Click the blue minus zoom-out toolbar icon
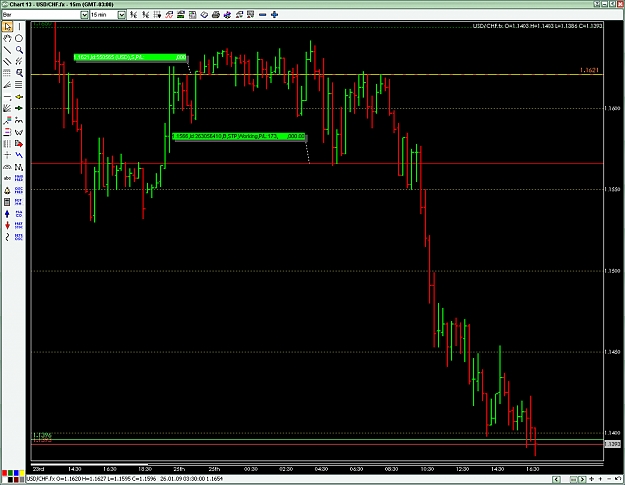The height and width of the screenshot is (485, 625). click(262, 15)
